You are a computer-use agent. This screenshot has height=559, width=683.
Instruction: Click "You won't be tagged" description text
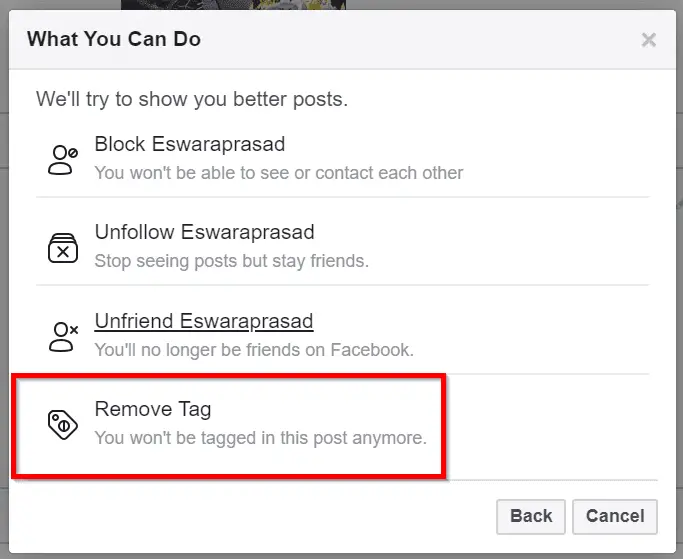coord(260,438)
